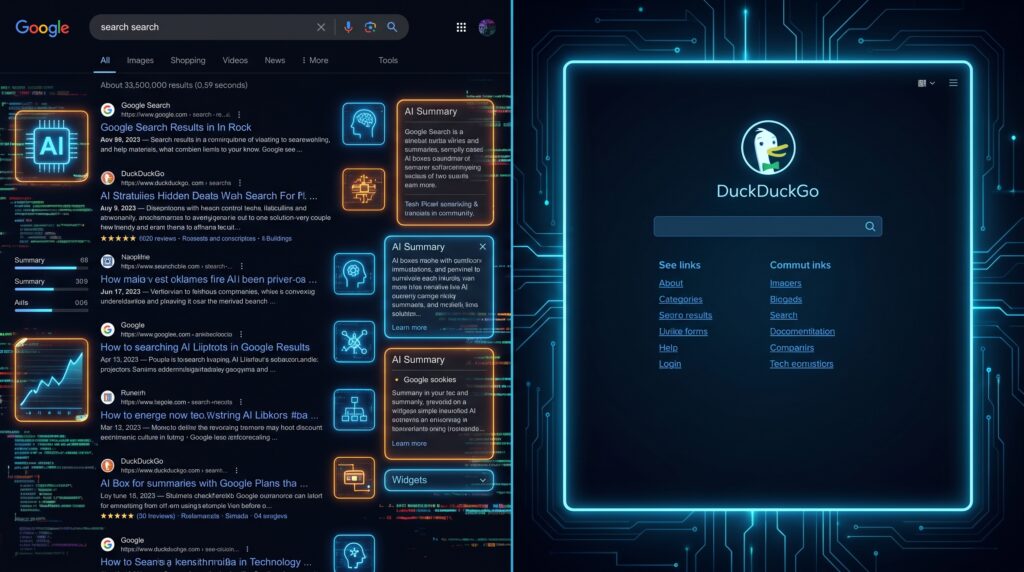Switch to the News tab
1024x572 pixels.
(x=275, y=60)
